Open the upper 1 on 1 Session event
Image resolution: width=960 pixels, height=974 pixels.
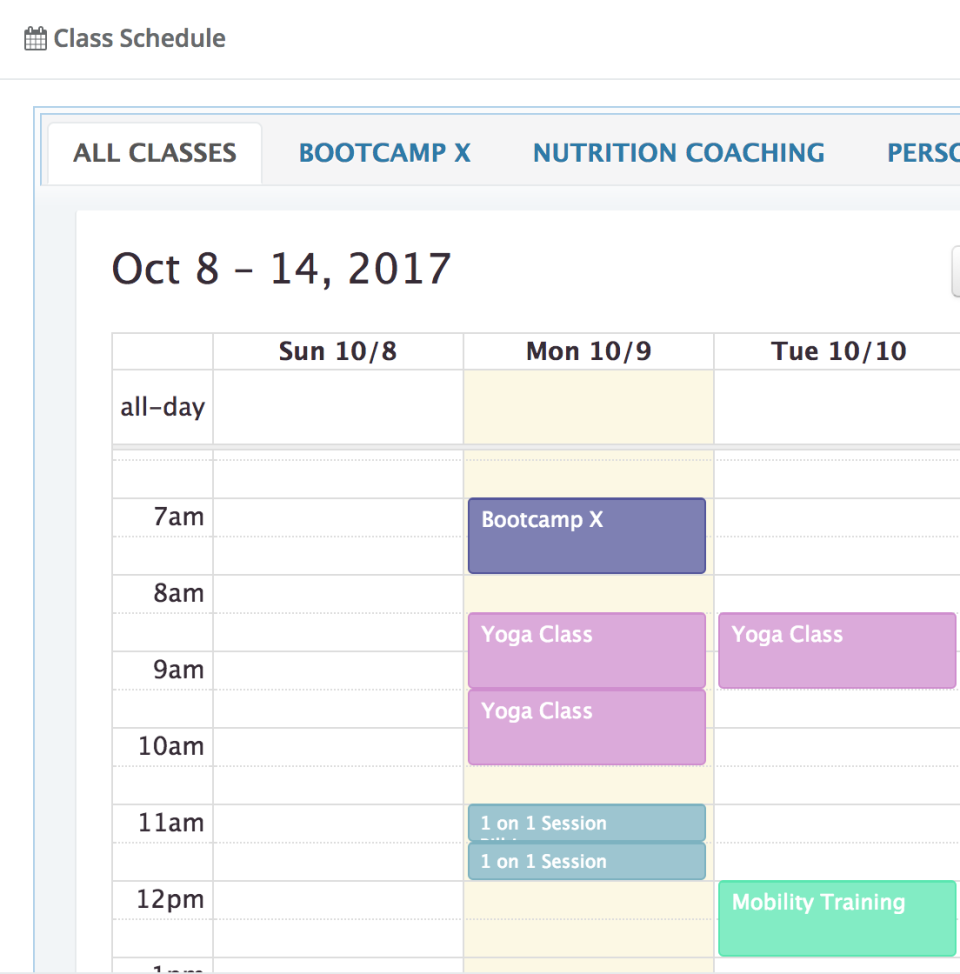click(x=587, y=823)
